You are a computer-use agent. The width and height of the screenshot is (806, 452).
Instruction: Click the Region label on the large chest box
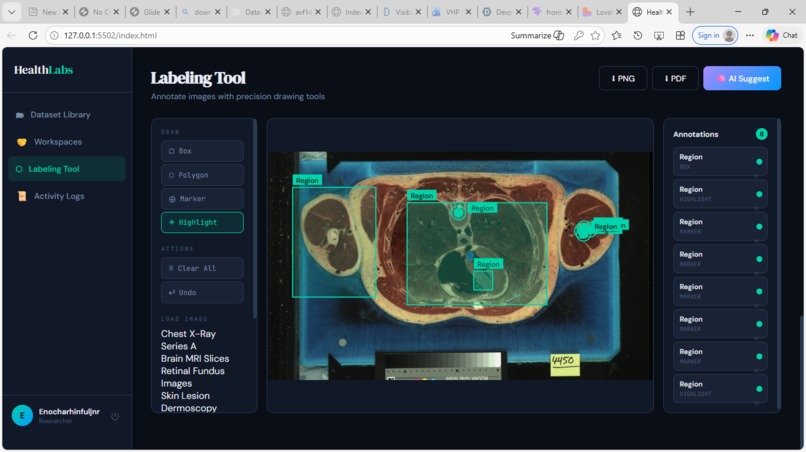pos(421,196)
